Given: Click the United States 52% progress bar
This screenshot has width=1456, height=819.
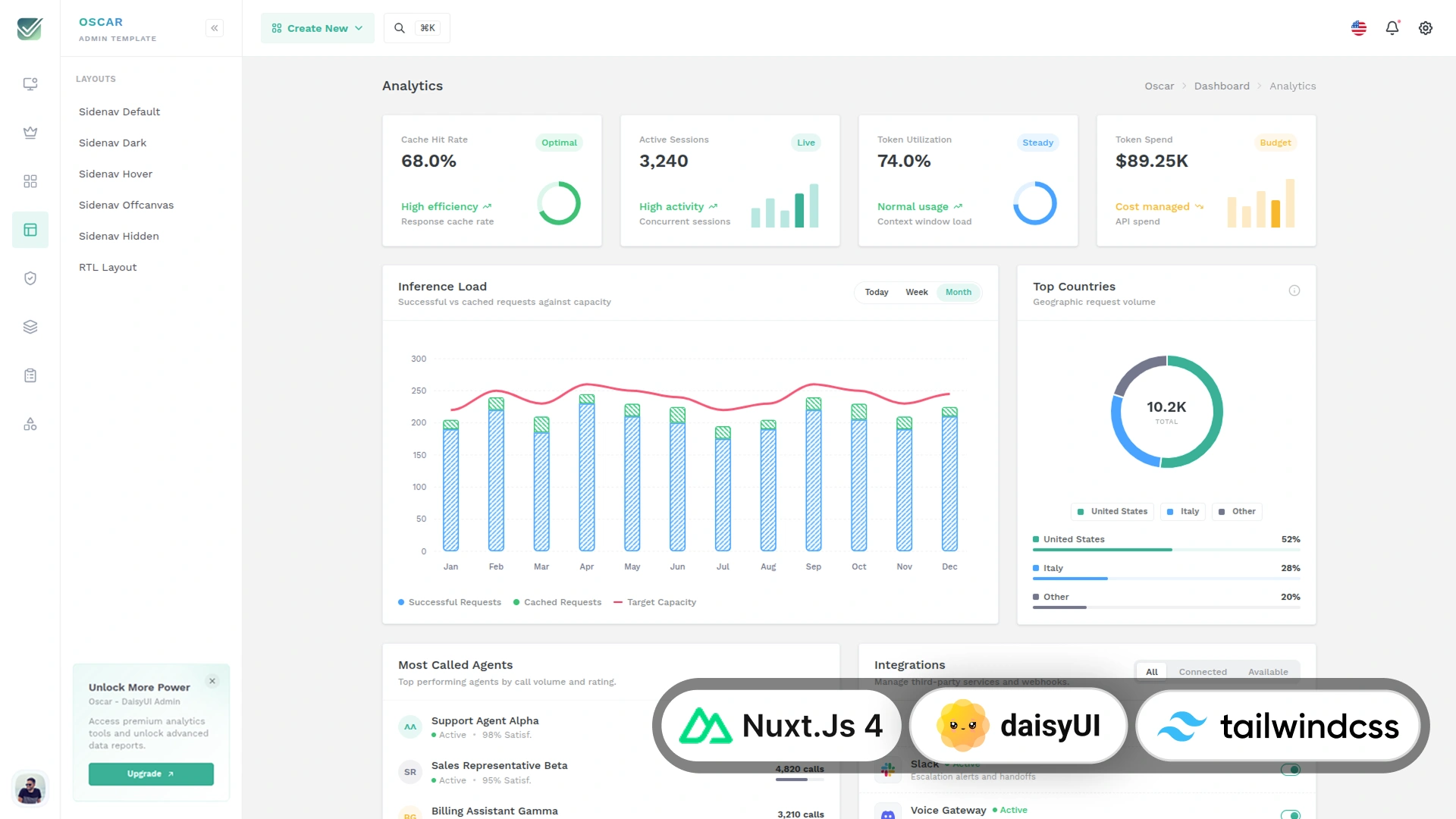Looking at the screenshot, I should coord(1166,550).
